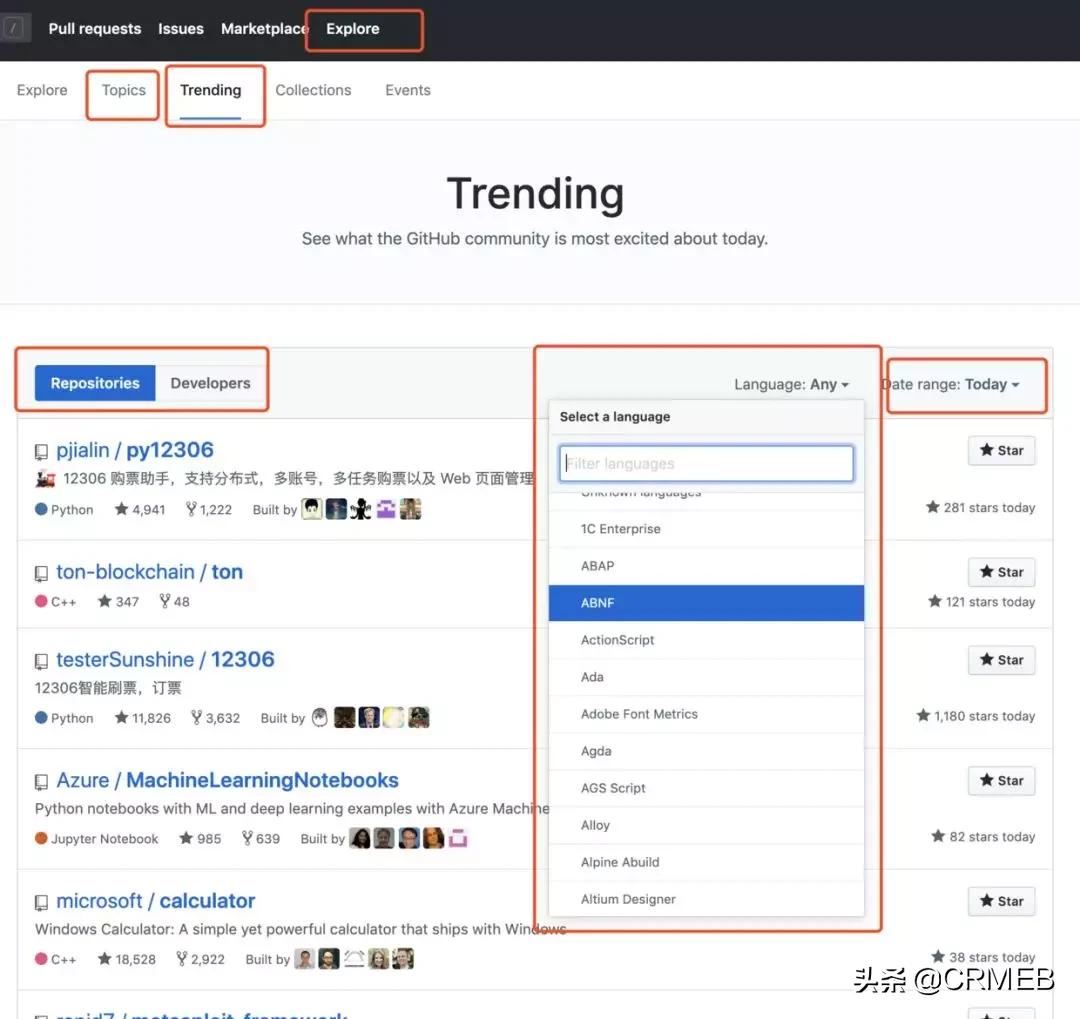The width and height of the screenshot is (1080, 1019).
Task: Select the highlighted ABNF language
Action: coord(706,604)
